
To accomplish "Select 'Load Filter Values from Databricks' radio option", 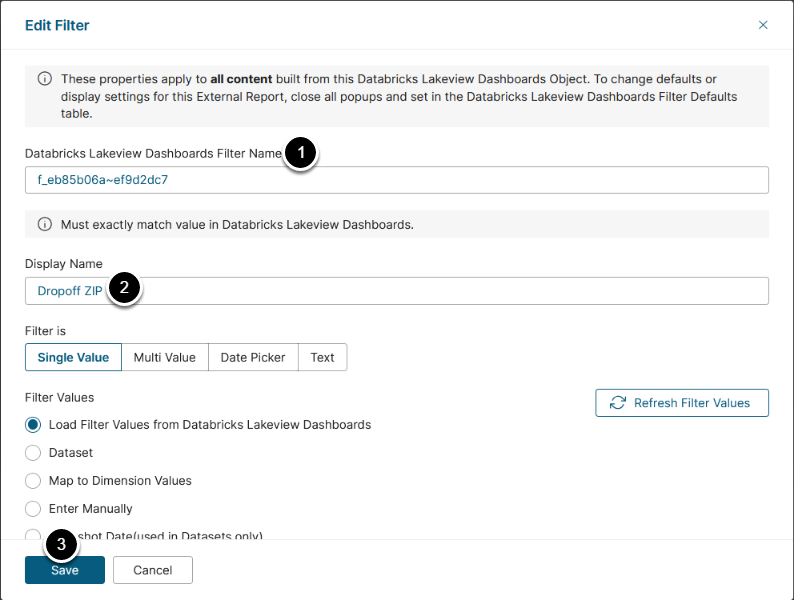I will pos(34,425).
